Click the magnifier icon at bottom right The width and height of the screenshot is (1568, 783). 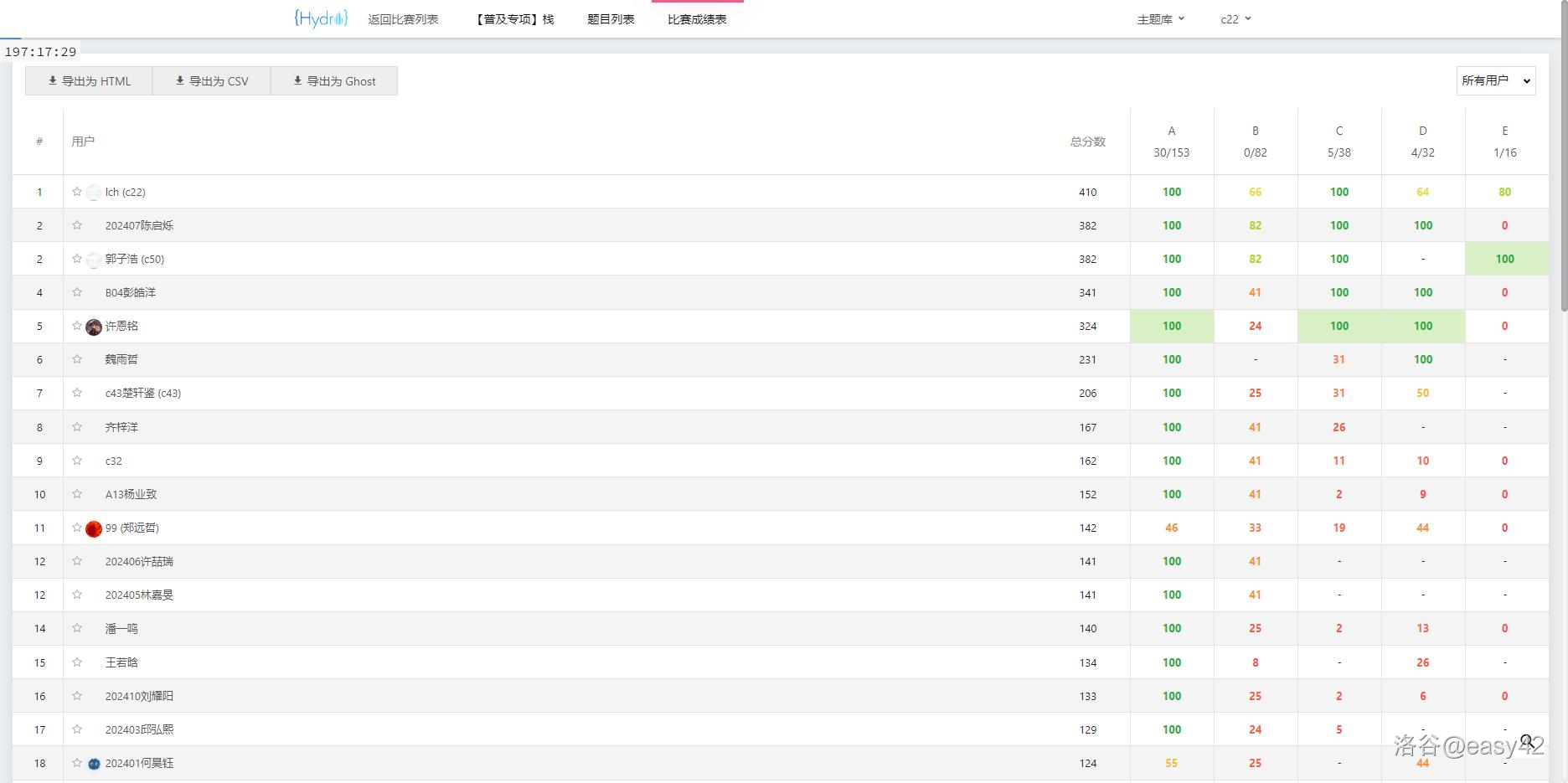[1527, 742]
